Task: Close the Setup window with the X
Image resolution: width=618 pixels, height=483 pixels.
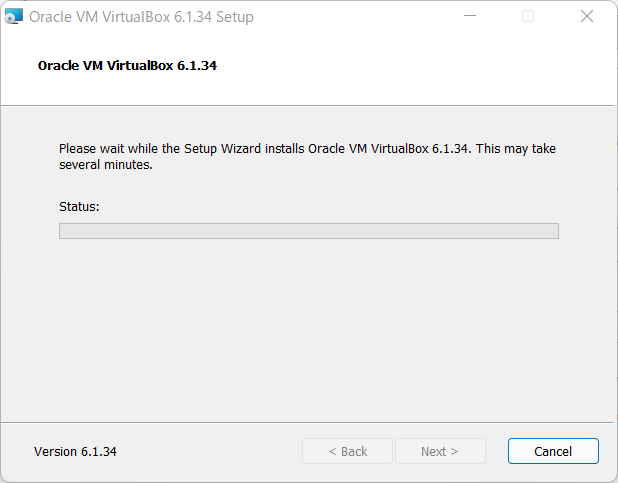Action: [587, 16]
